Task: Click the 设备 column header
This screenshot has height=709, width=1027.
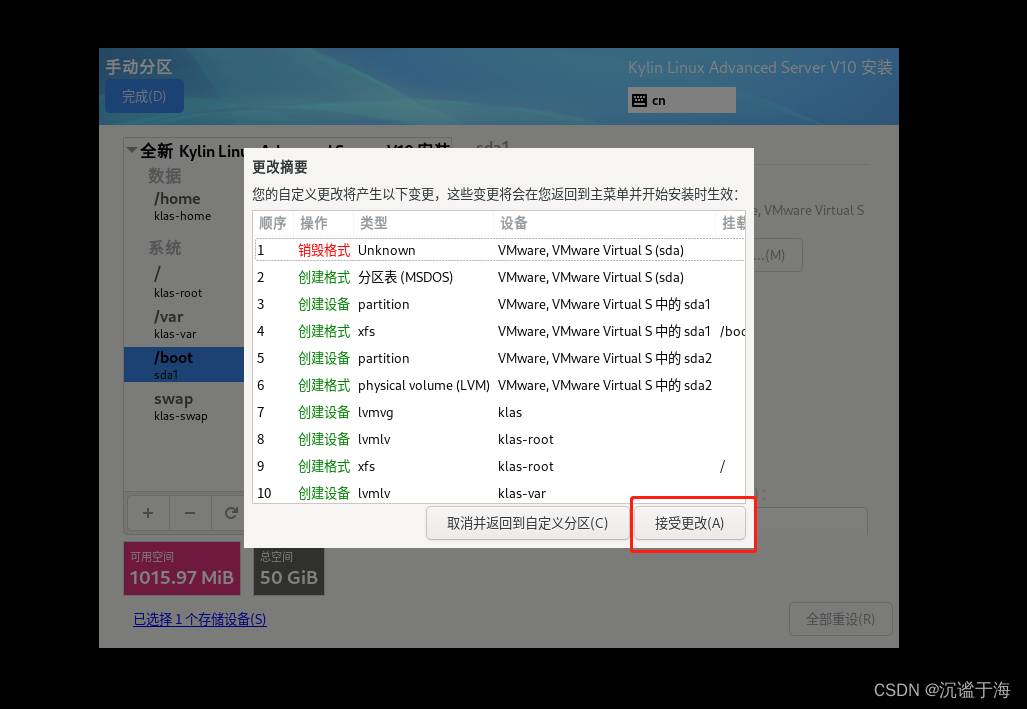Action: (x=513, y=223)
